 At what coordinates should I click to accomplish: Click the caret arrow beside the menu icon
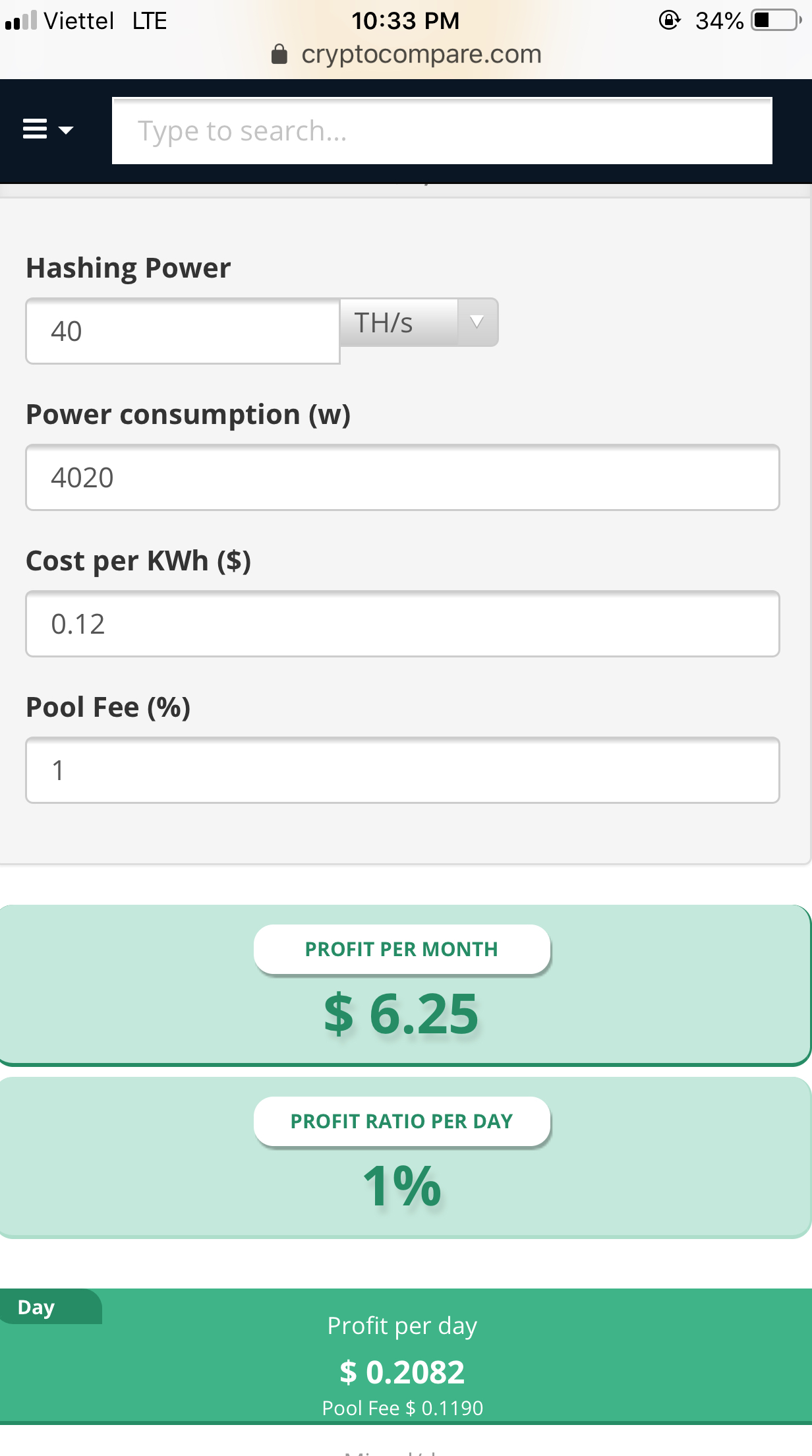coord(66,130)
